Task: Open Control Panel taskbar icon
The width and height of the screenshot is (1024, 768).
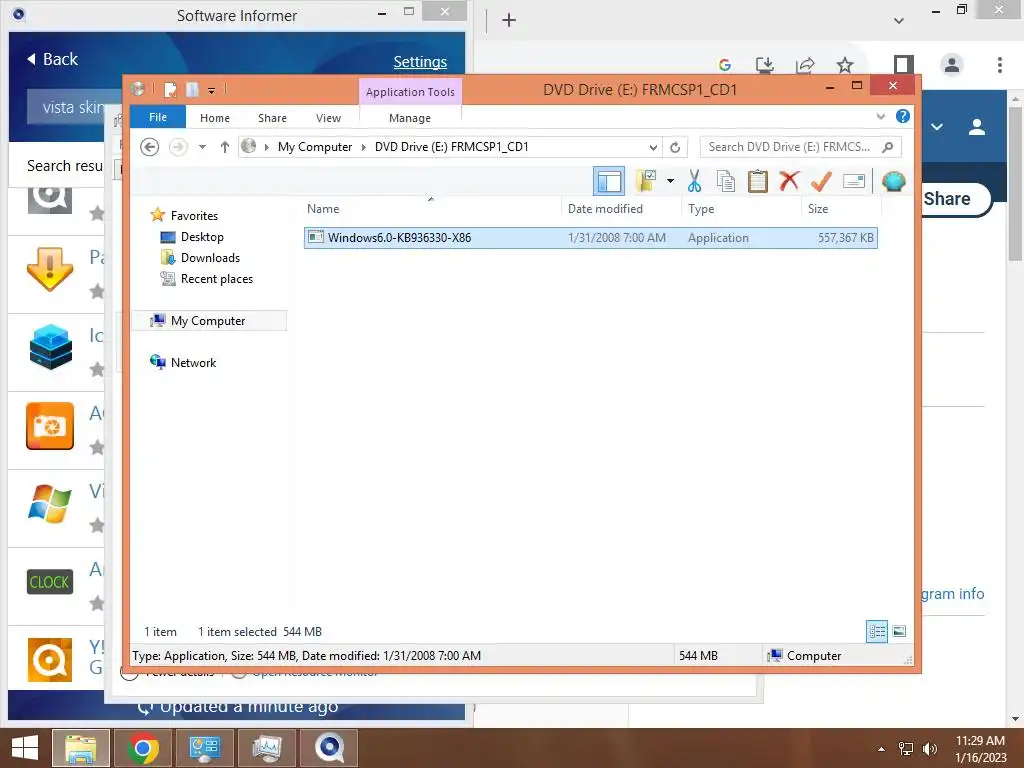Action: [x=204, y=748]
